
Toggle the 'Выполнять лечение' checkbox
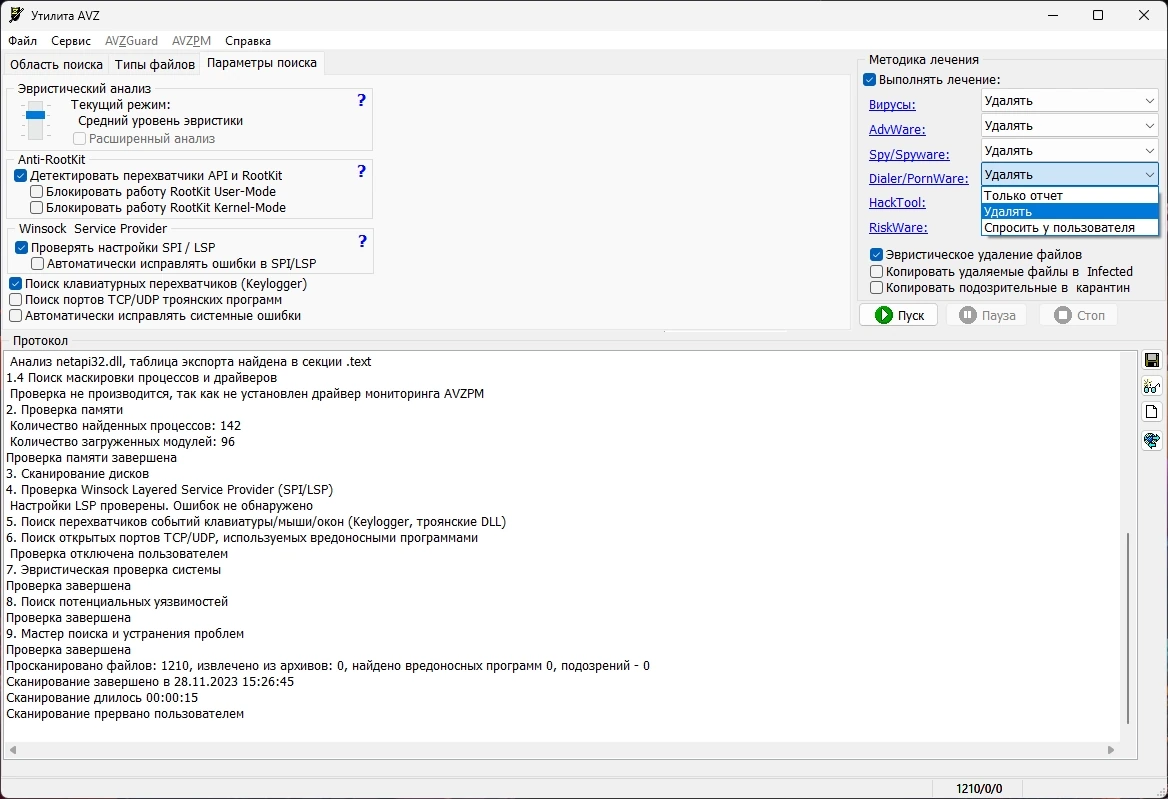[869, 80]
